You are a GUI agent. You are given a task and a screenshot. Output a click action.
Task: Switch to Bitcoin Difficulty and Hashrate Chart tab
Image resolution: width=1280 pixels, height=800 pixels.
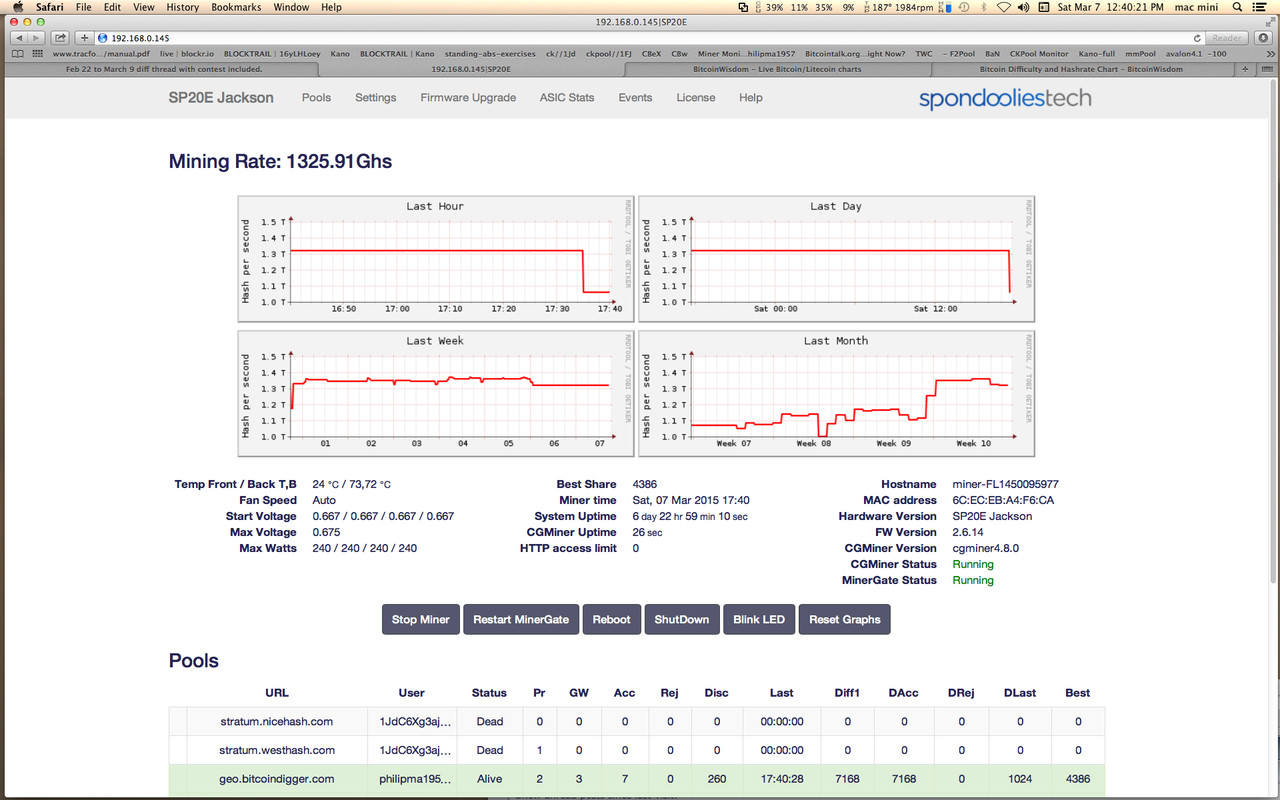coord(1081,70)
